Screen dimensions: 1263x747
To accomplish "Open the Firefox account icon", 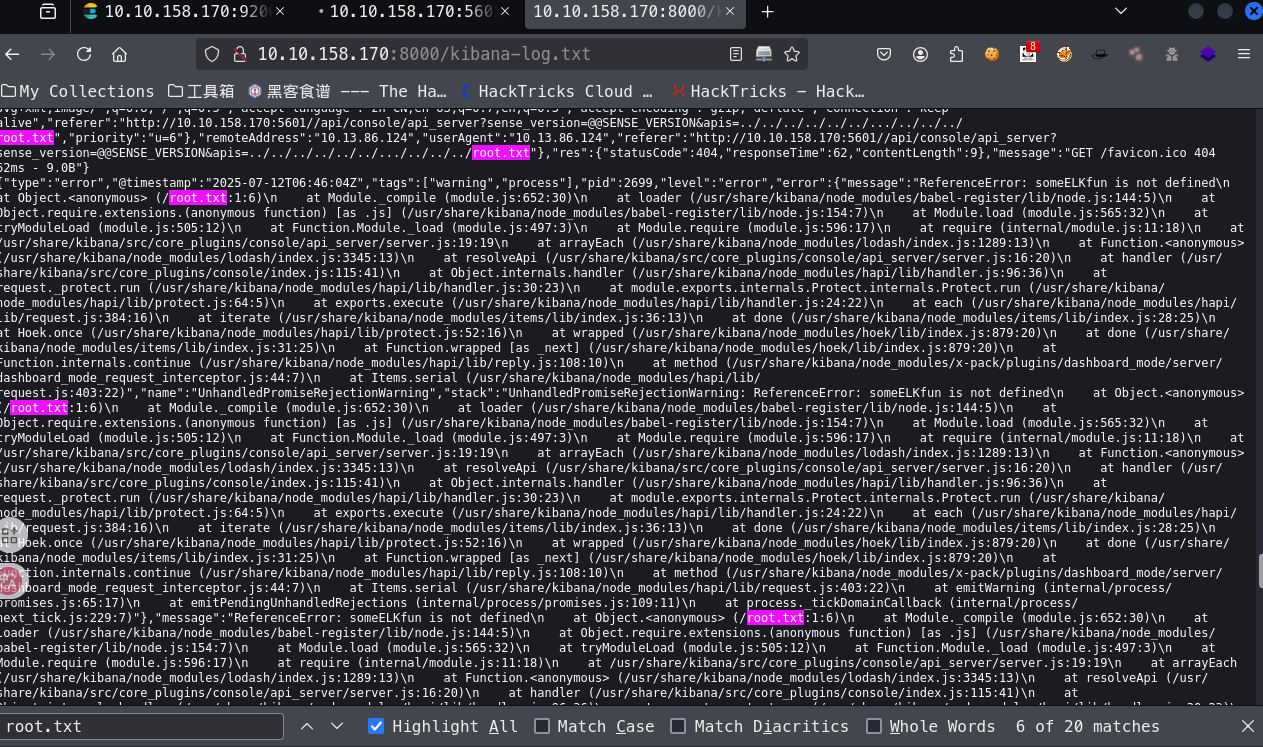I will (x=920, y=54).
